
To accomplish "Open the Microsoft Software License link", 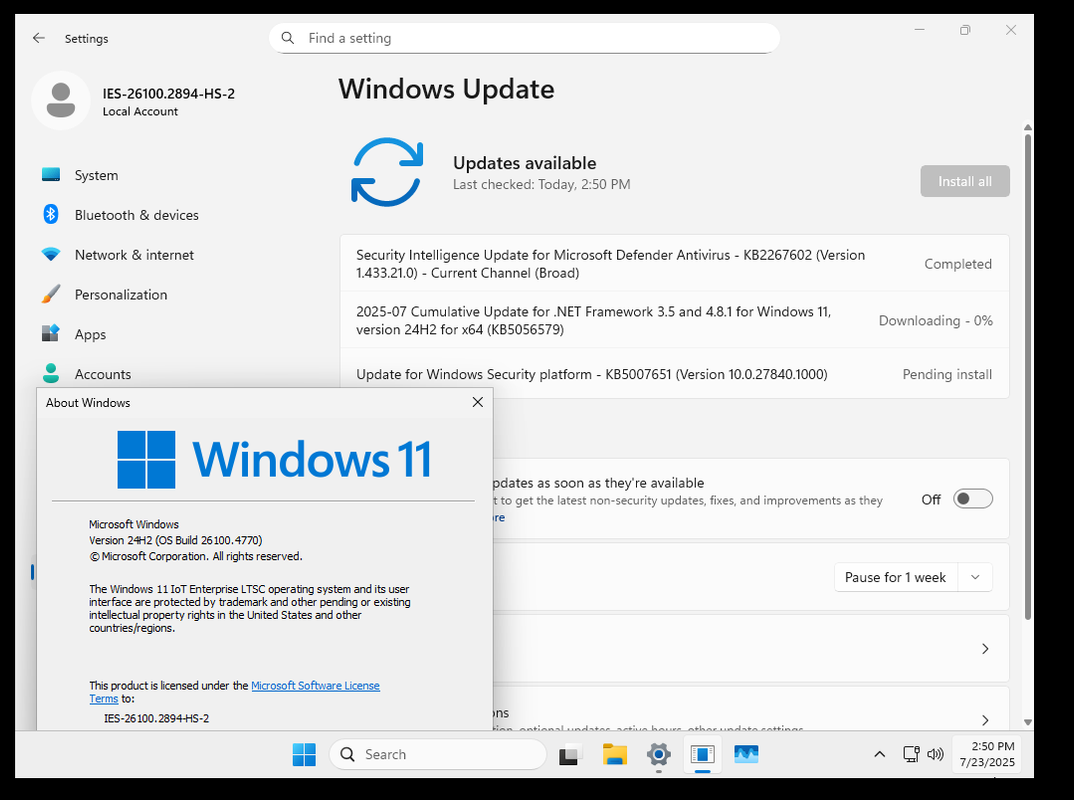I will [x=315, y=686].
